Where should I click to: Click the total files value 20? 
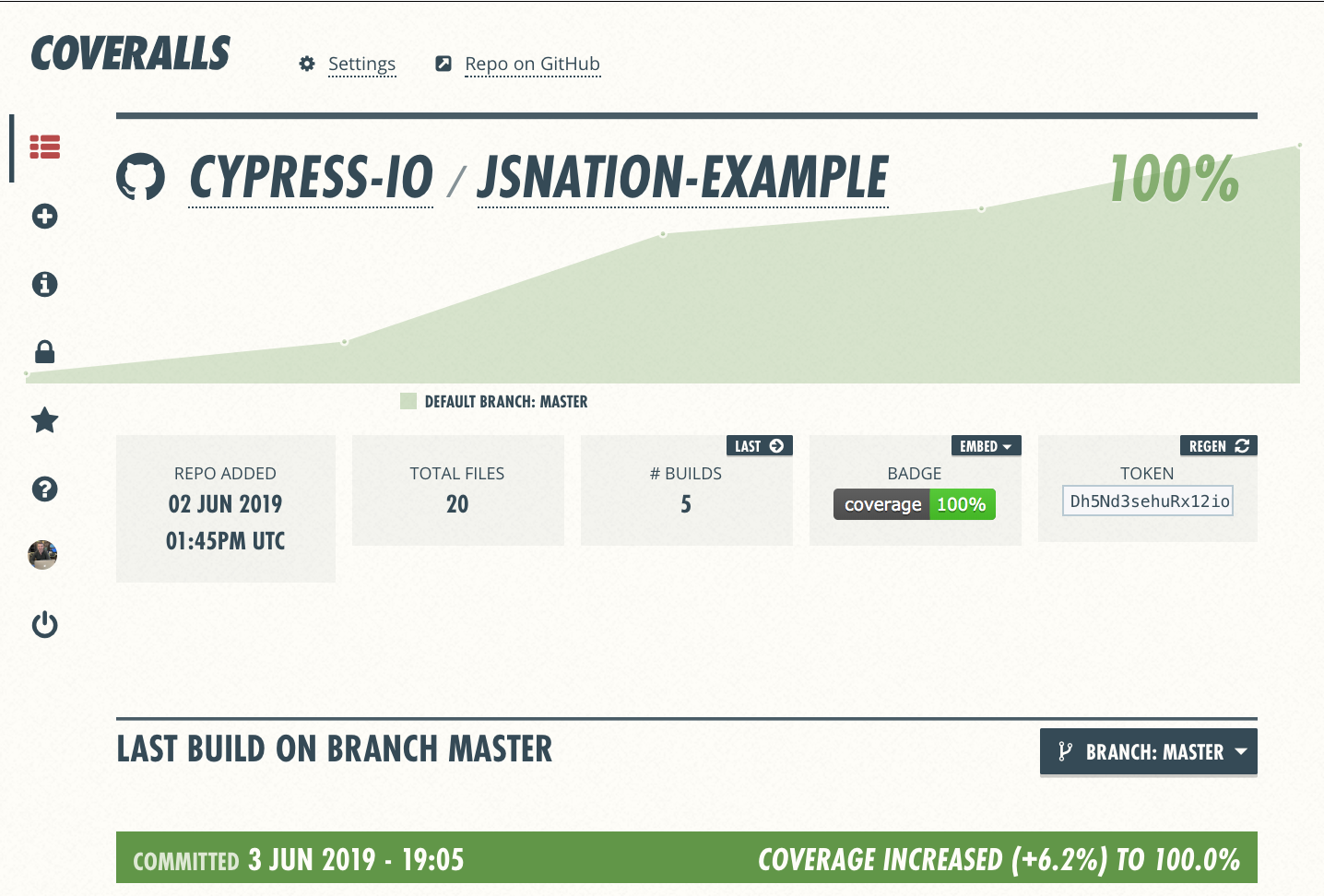coord(457,504)
